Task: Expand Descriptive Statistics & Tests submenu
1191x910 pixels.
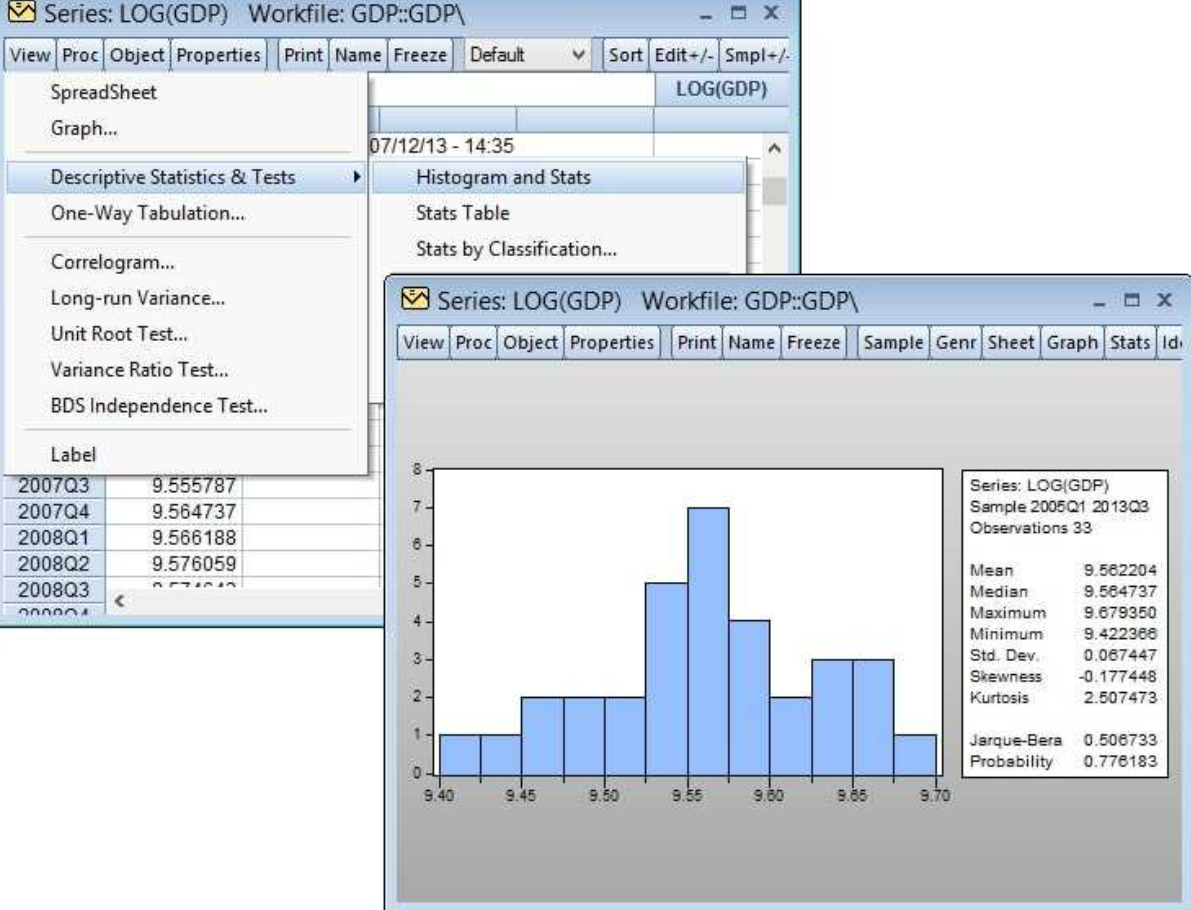Action: click(x=186, y=177)
